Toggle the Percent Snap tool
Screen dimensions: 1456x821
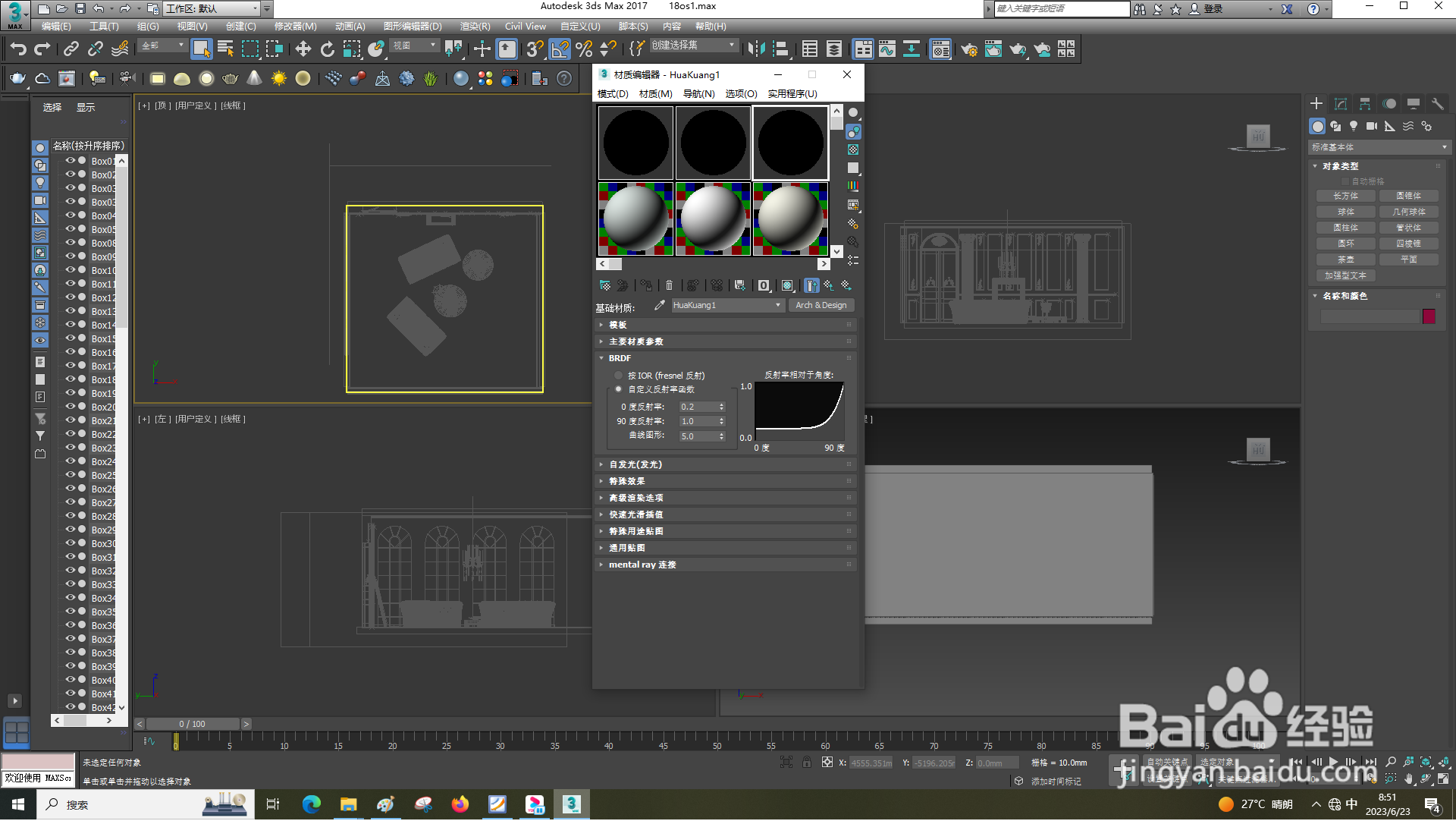point(584,49)
